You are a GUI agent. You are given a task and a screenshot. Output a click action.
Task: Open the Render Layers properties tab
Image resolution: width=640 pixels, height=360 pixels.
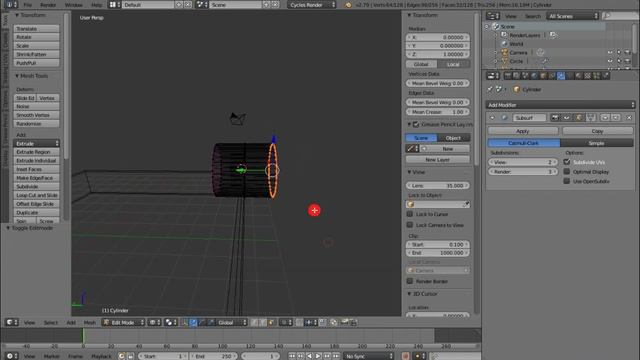pyautogui.click(x=516, y=76)
